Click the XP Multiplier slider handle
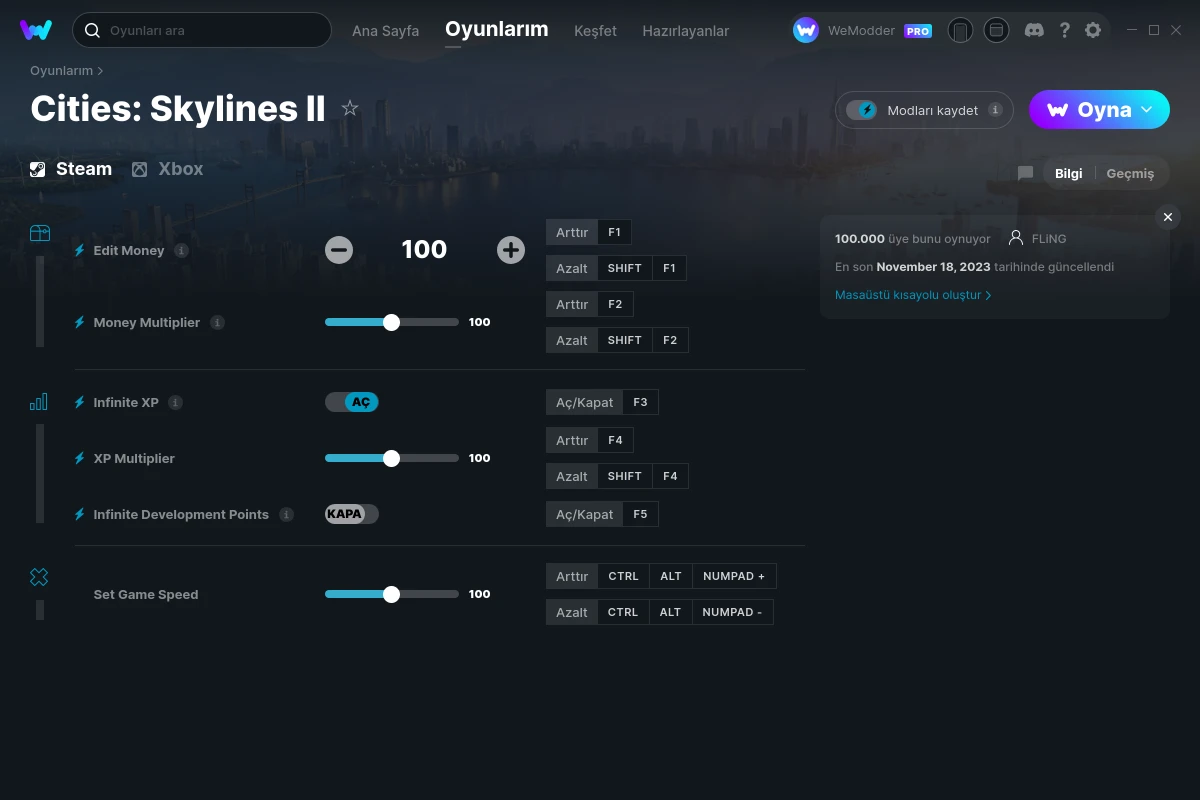 tap(391, 458)
